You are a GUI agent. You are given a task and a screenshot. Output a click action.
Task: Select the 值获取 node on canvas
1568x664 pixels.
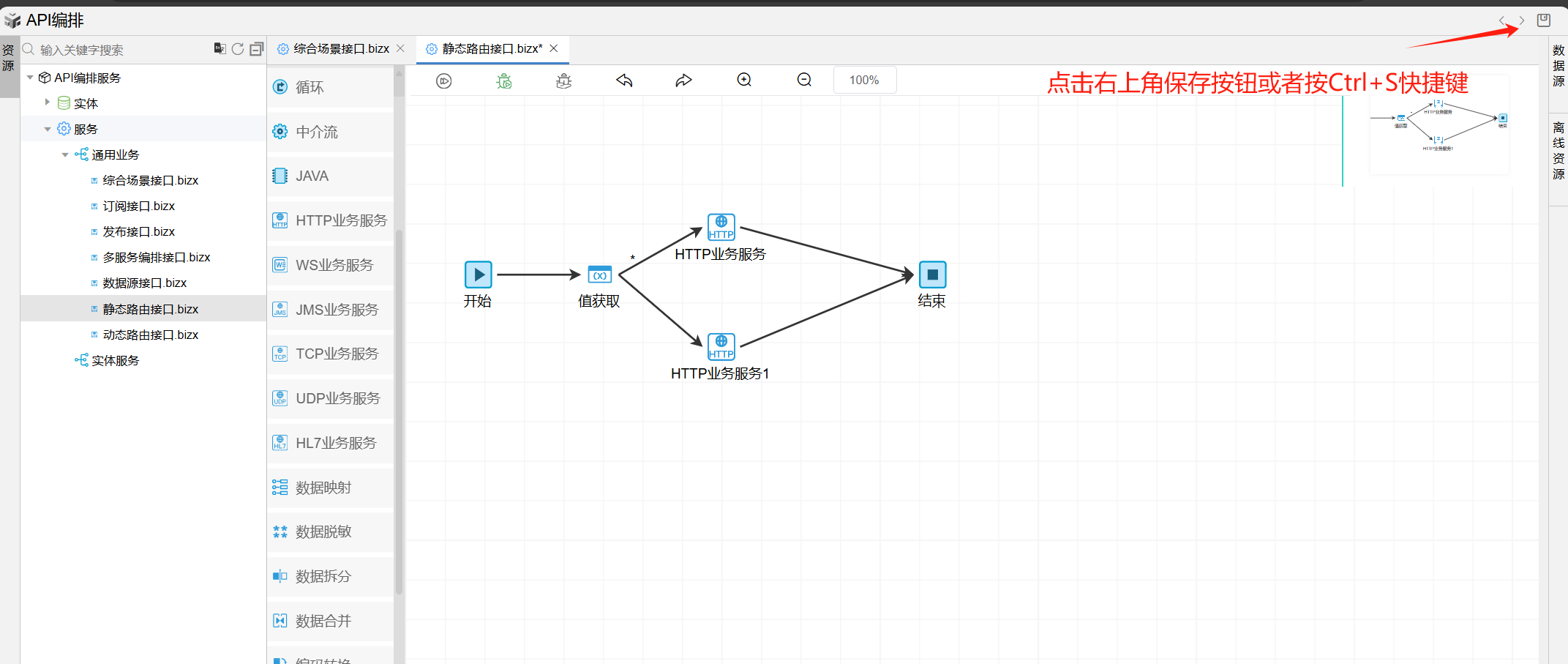pyautogui.click(x=599, y=275)
